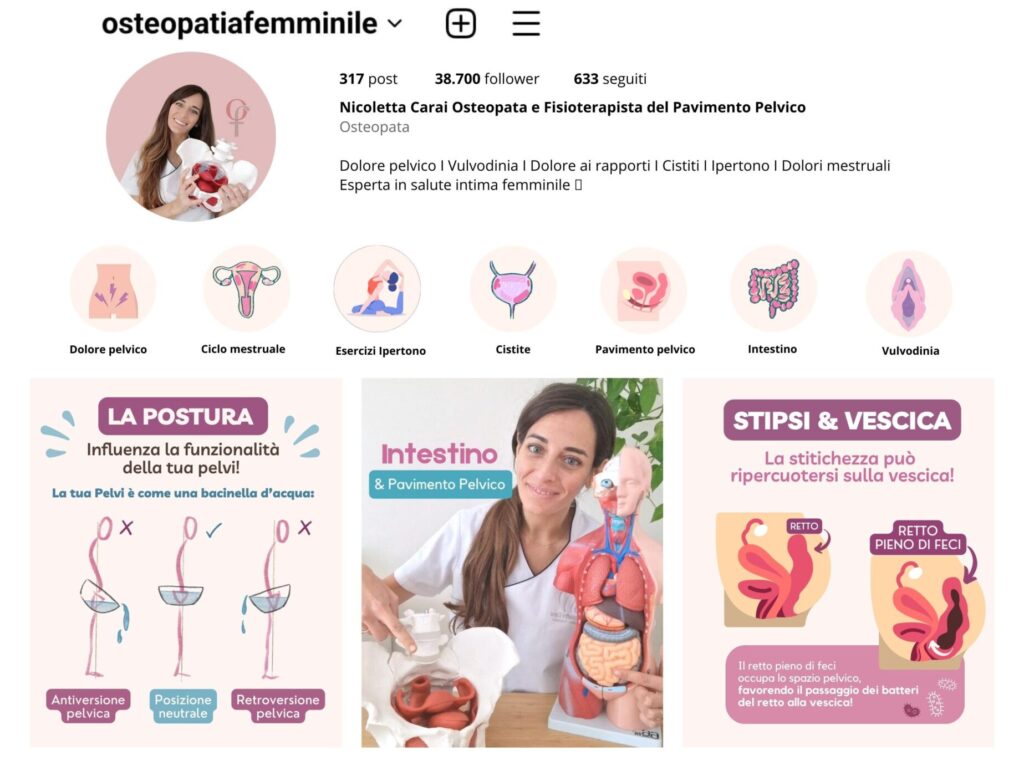Open the profile picture
The width and height of the screenshot is (1024, 761).
coord(191,137)
